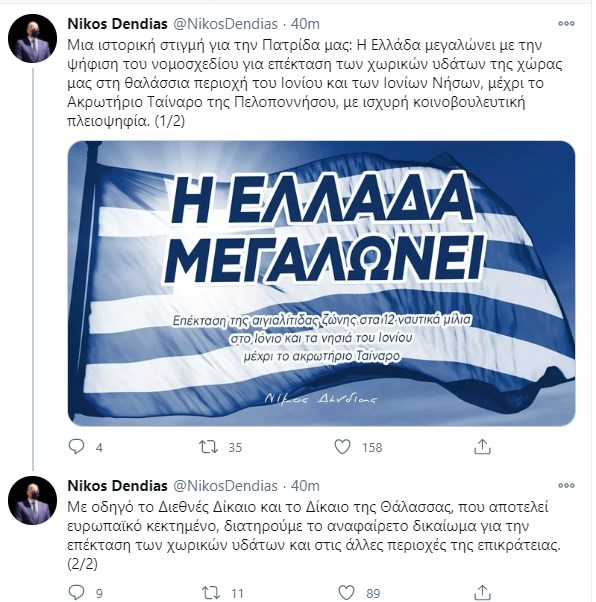
Task: Like the first tweet with 158 likes
Action: pyautogui.click(x=342, y=447)
